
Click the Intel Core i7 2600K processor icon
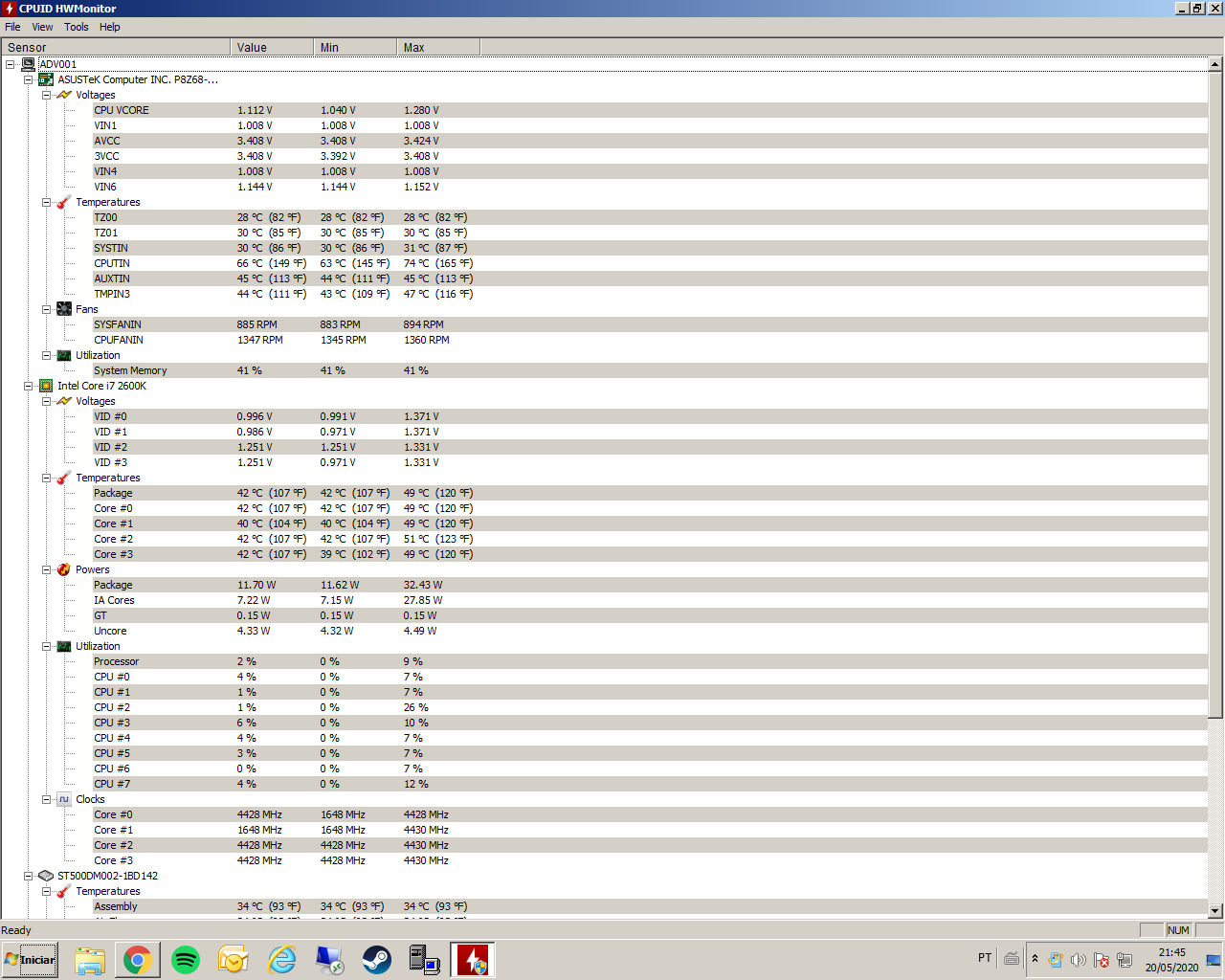(x=46, y=386)
